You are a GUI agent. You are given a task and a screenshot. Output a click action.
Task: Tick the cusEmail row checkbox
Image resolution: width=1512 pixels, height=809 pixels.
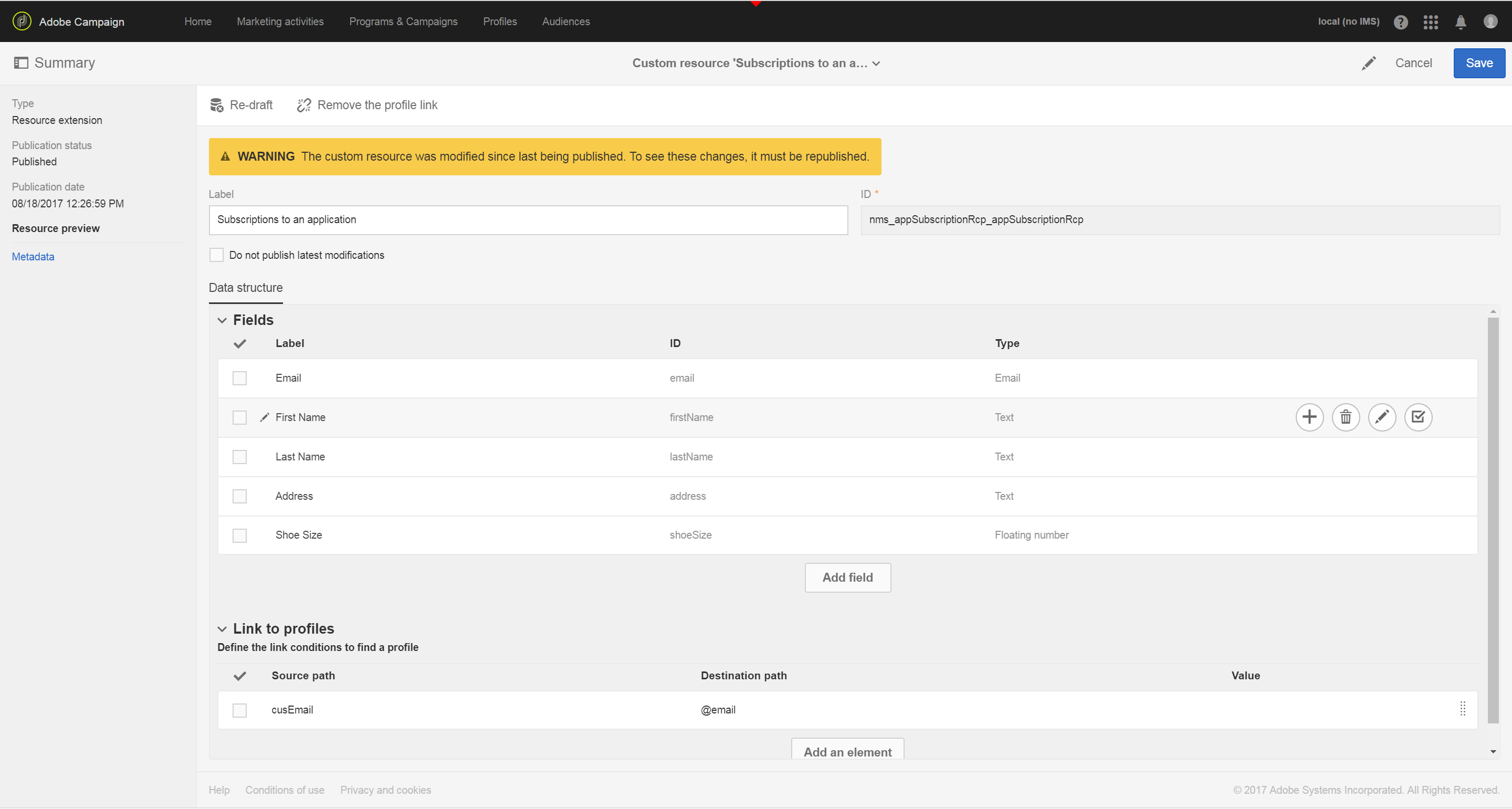tap(239, 710)
